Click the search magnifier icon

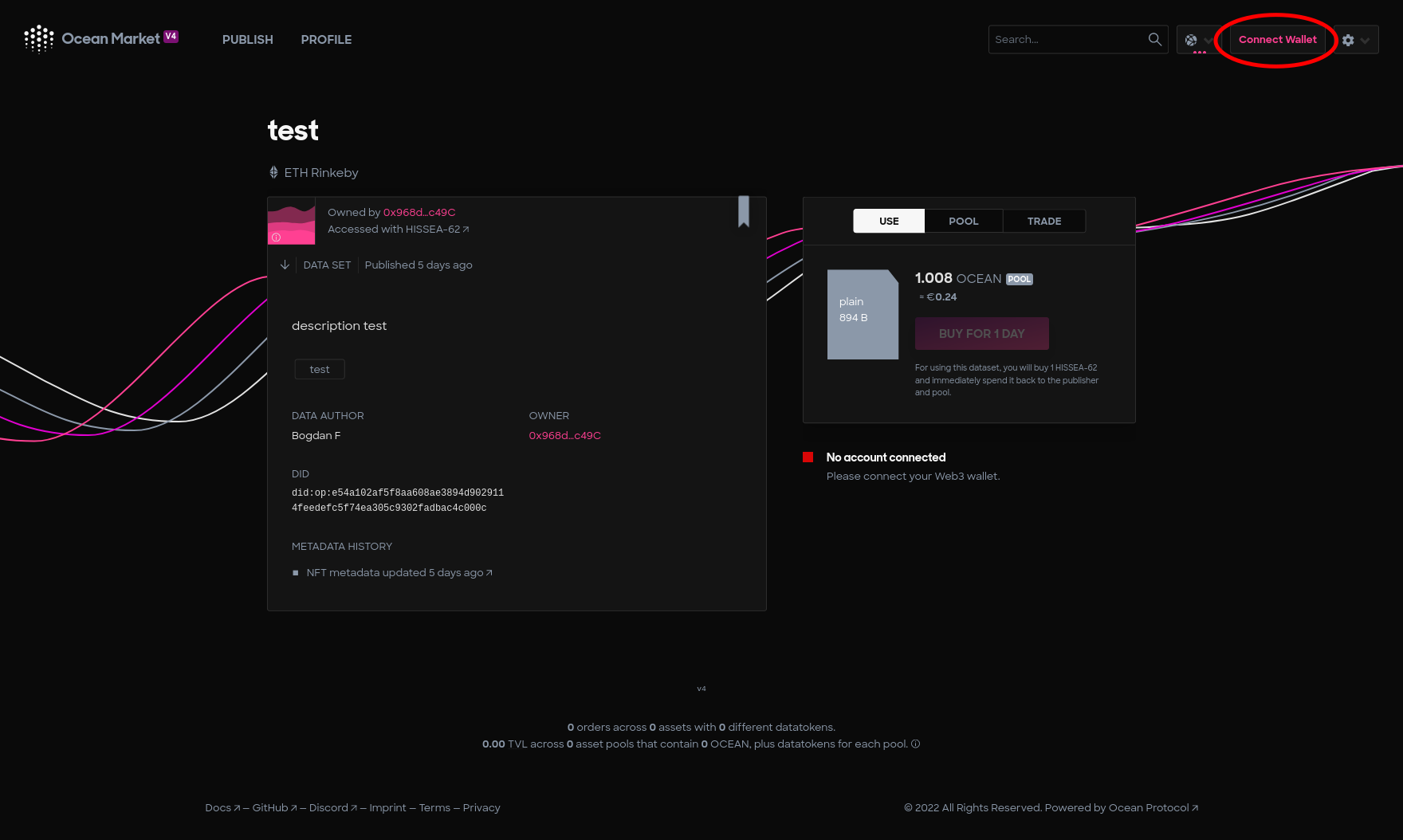[x=1154, y=39]
